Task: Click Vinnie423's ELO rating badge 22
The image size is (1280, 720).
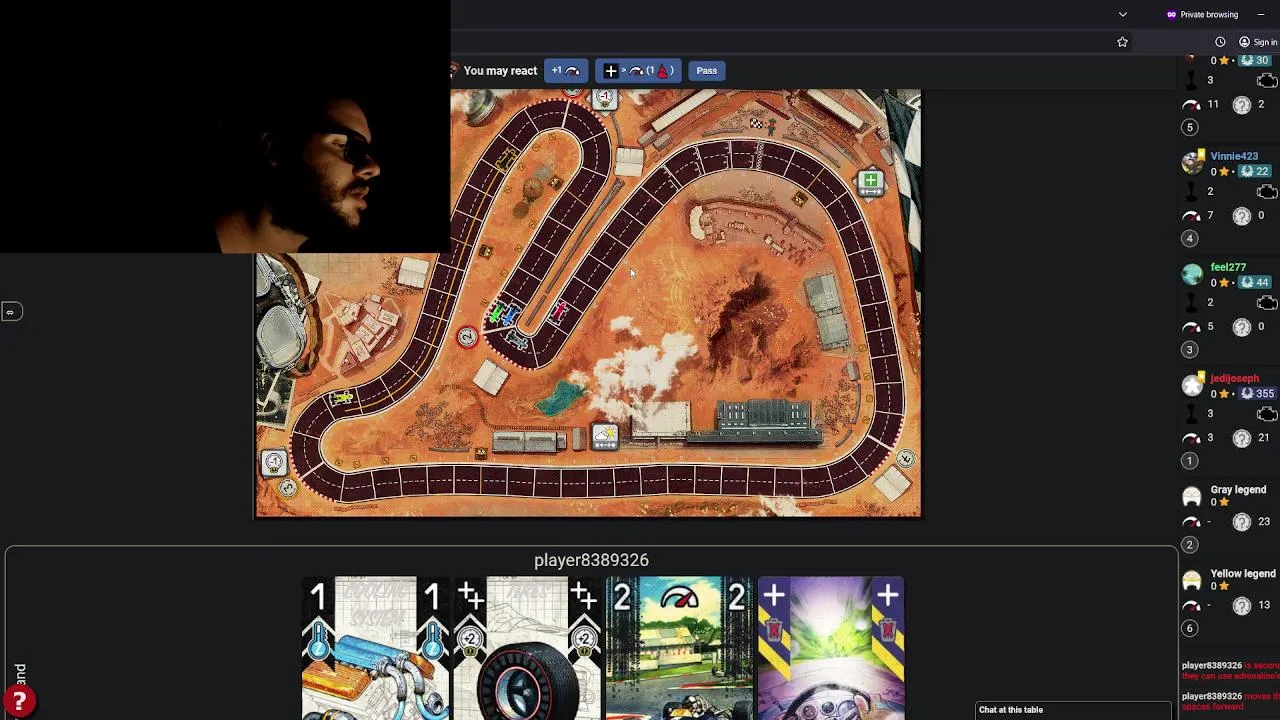Action: pos(1255,172)
